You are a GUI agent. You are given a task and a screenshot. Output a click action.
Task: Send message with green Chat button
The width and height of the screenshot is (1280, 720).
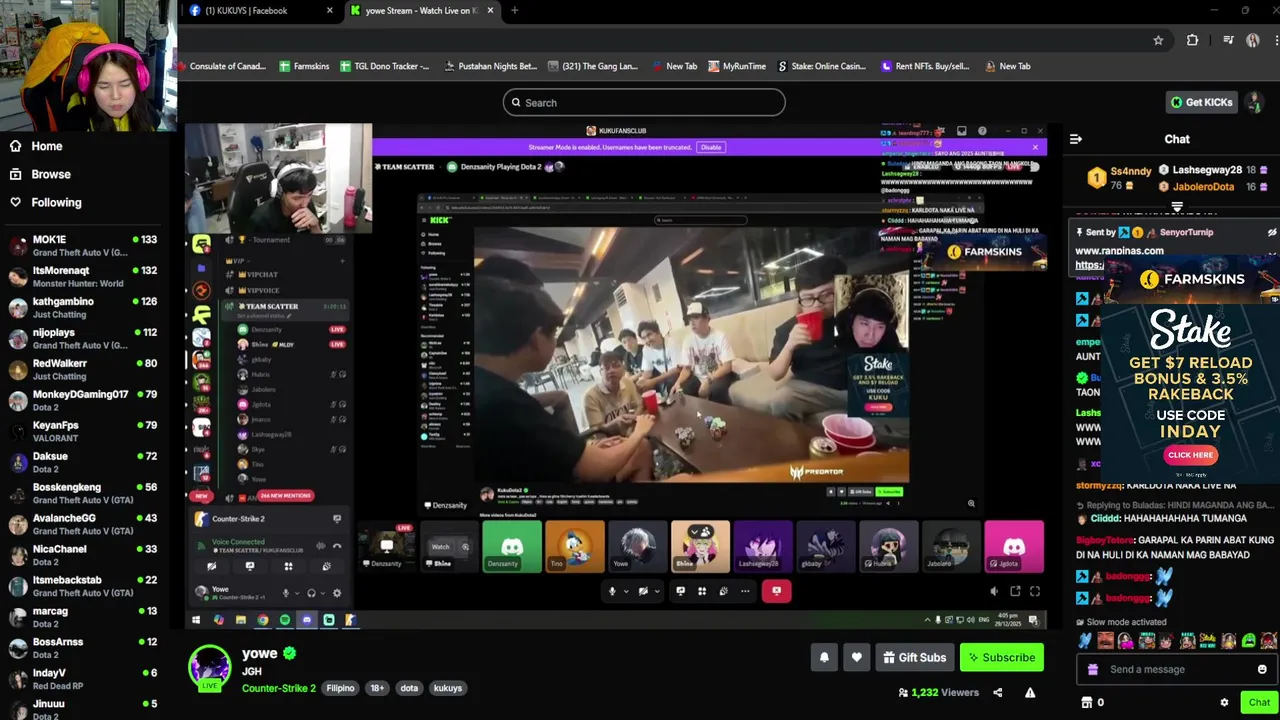click(1259, 702)
